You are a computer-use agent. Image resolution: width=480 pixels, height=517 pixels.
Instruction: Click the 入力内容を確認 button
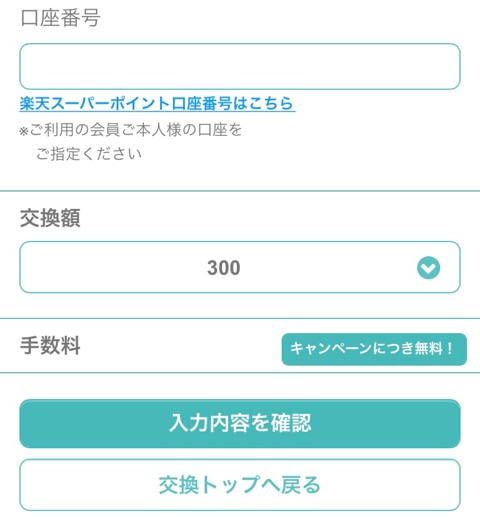pyautogui.click(x=240, y=423)
